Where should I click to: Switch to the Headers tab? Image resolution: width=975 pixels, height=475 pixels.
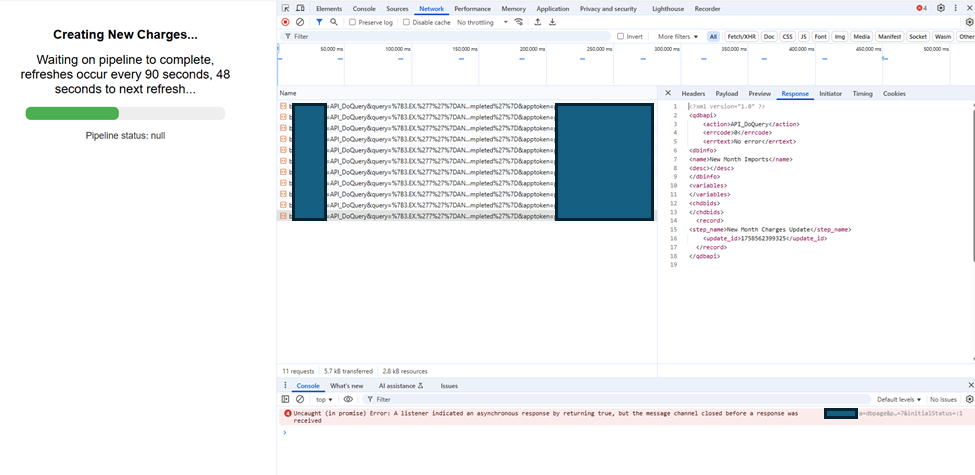pos(693,93)
